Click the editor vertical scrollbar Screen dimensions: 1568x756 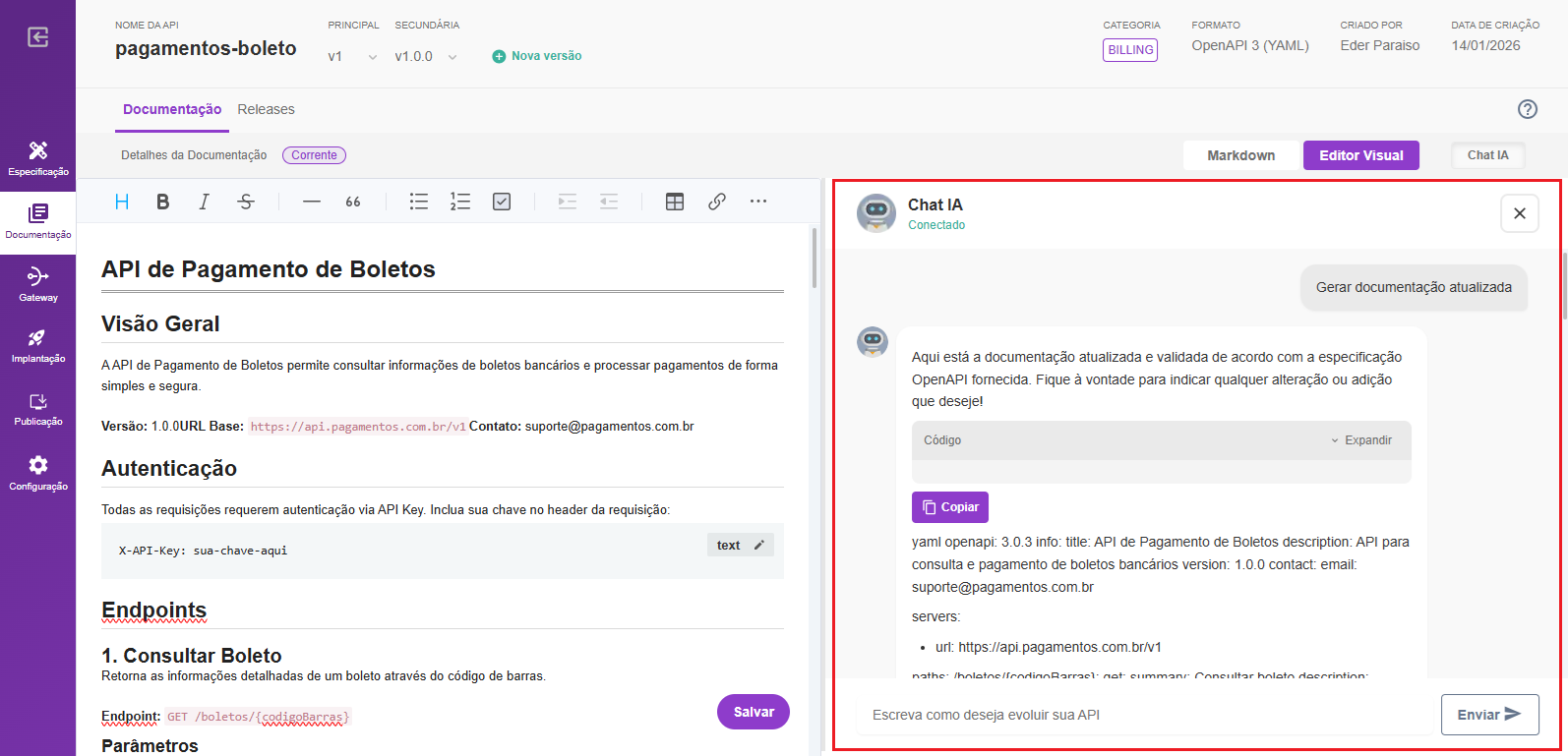pyautogui.click(x=814, y=259)
